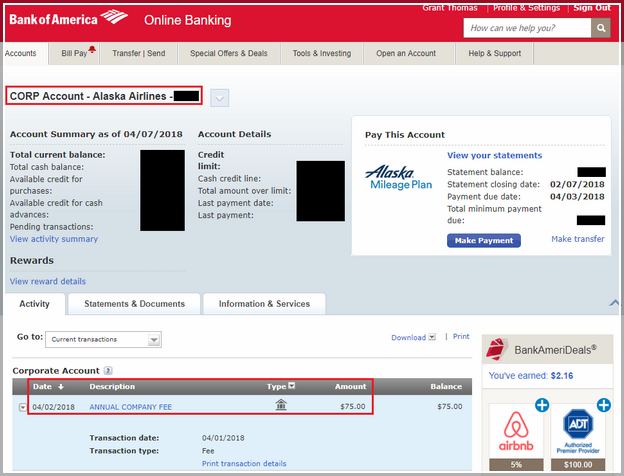Click the earned $2.16 amount

pyautogui.click(x=562, y=376)
